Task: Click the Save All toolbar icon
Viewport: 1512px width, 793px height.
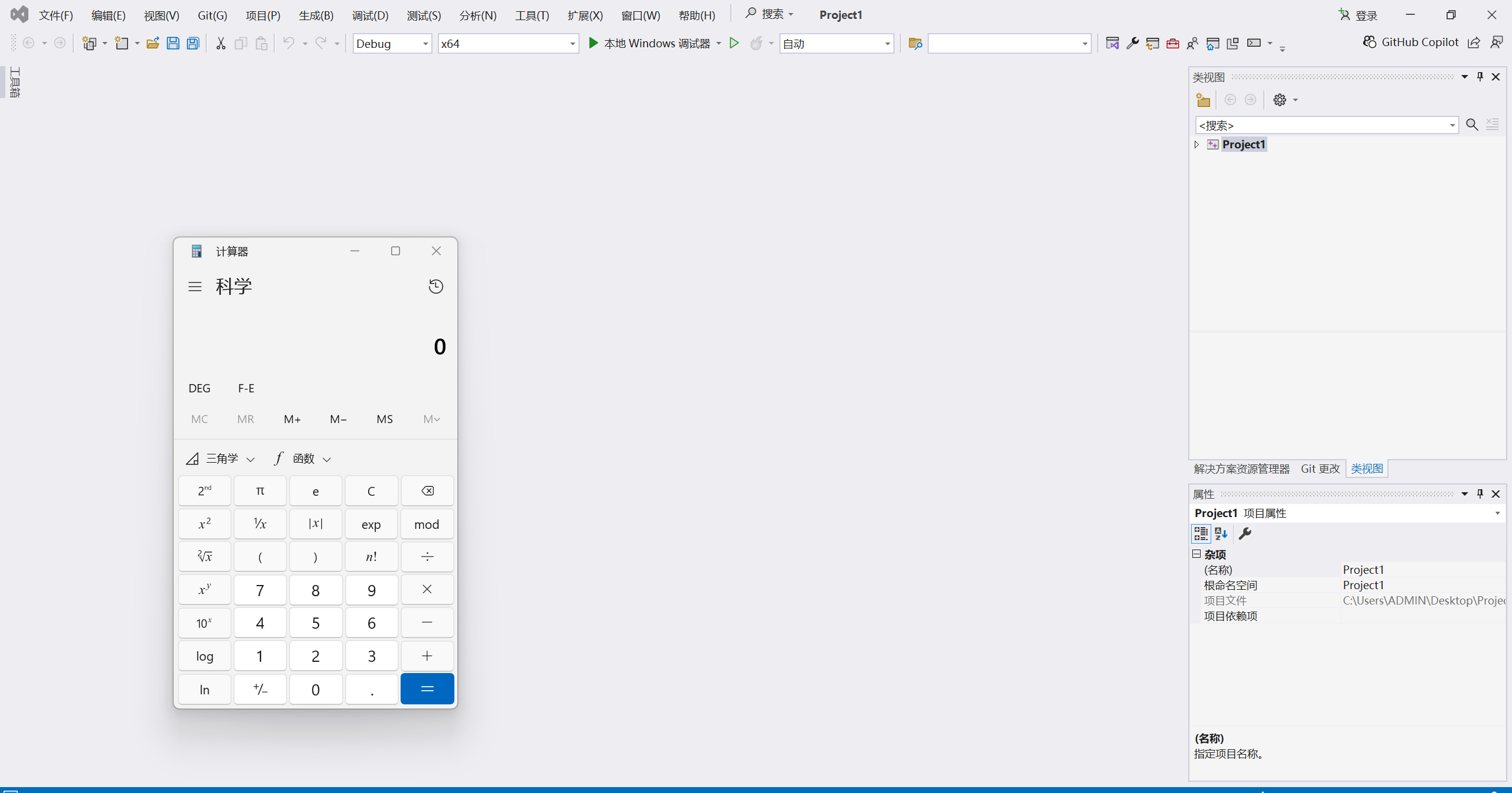Action: point(193,43)
